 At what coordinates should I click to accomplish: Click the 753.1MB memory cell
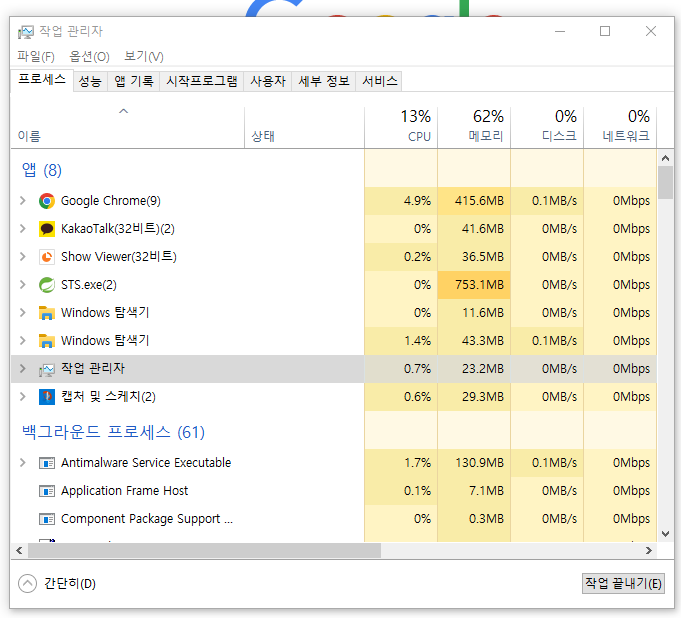tap(474, 285)
